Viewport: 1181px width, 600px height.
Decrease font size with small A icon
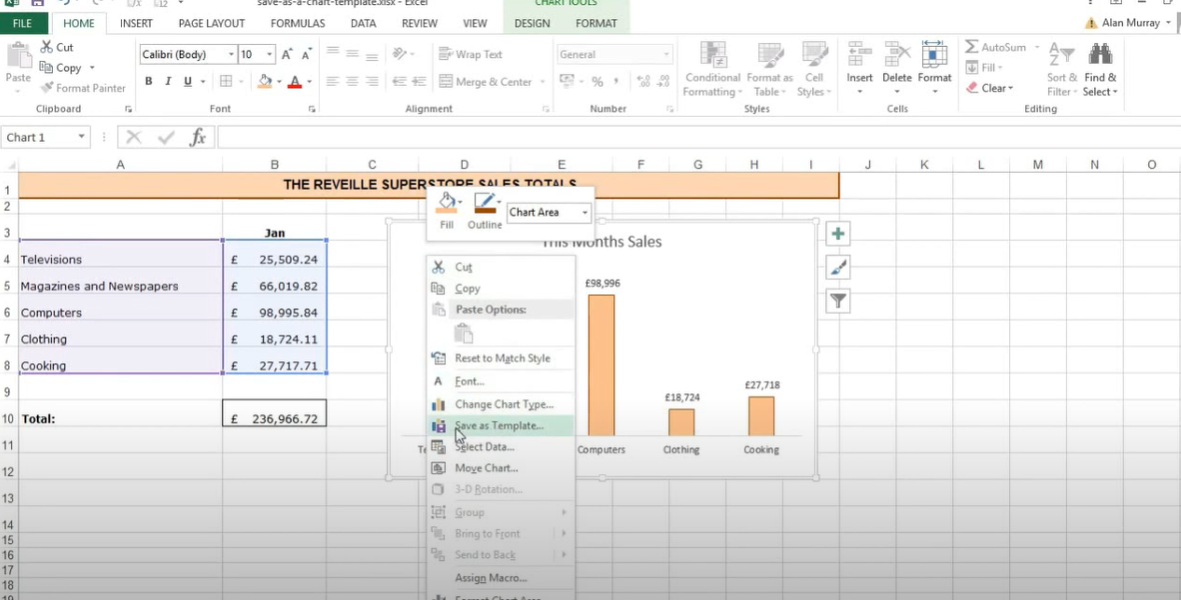coord(307,54)
